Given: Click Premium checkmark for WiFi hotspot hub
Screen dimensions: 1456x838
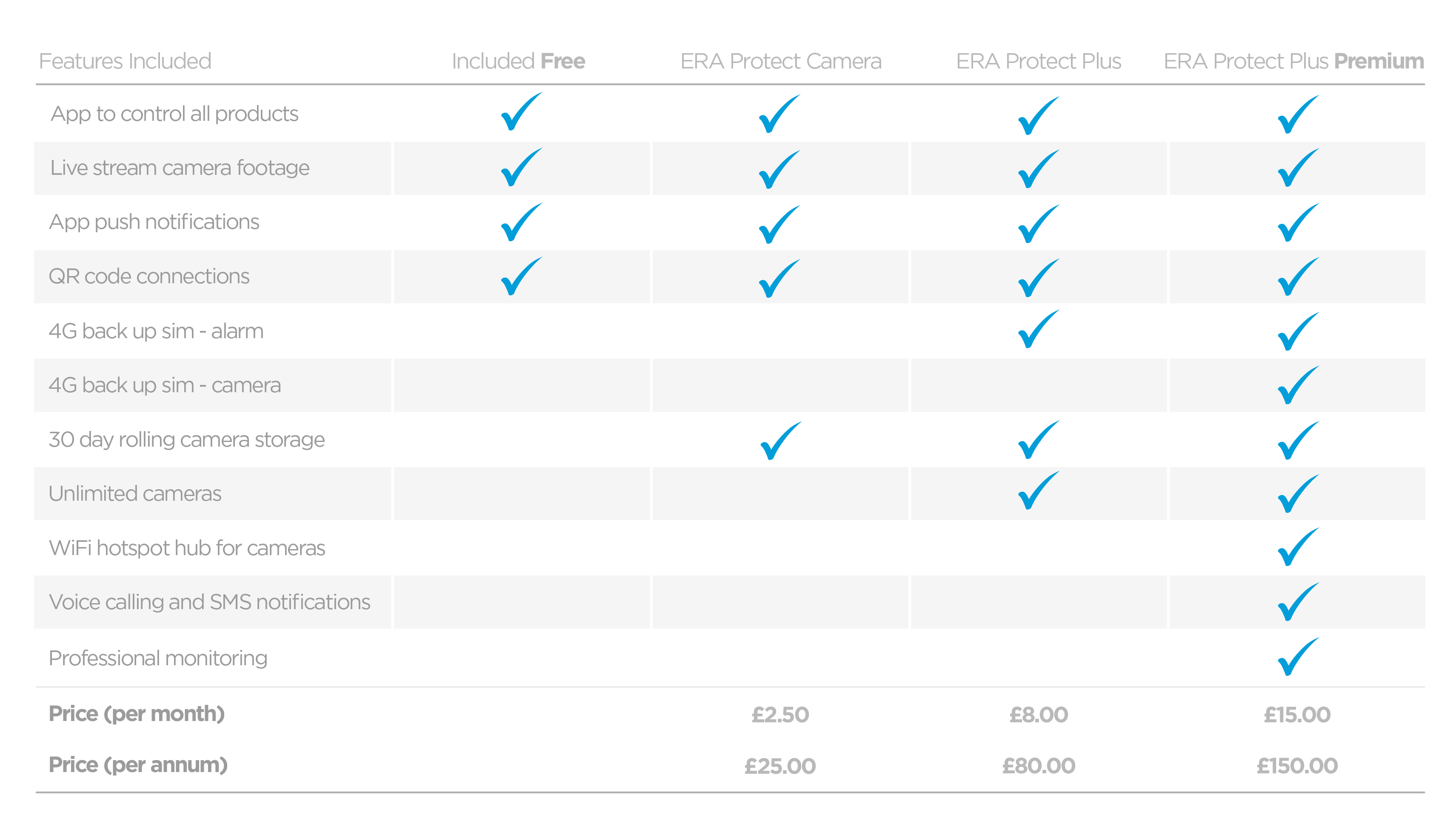Looking at the screenshot, I should (x=1297, y=547).
